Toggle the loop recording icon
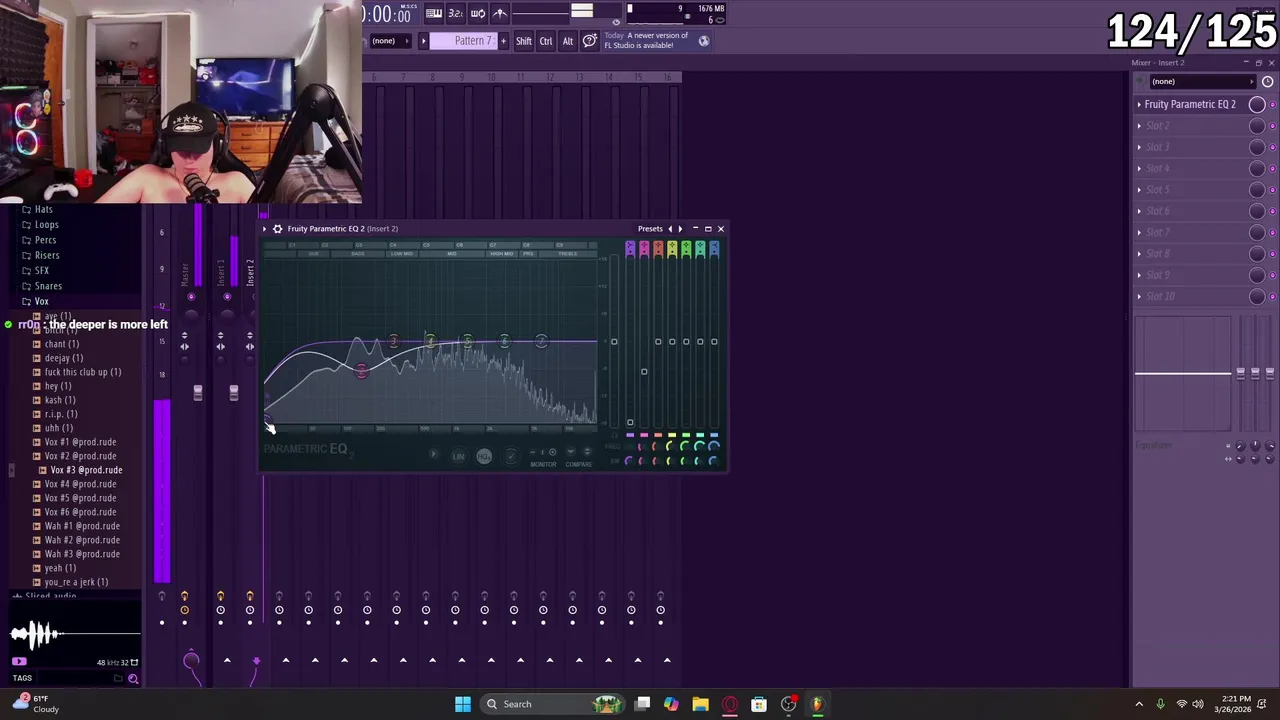The height and width of the screenshot is (720, 1280). coord(478,13)
